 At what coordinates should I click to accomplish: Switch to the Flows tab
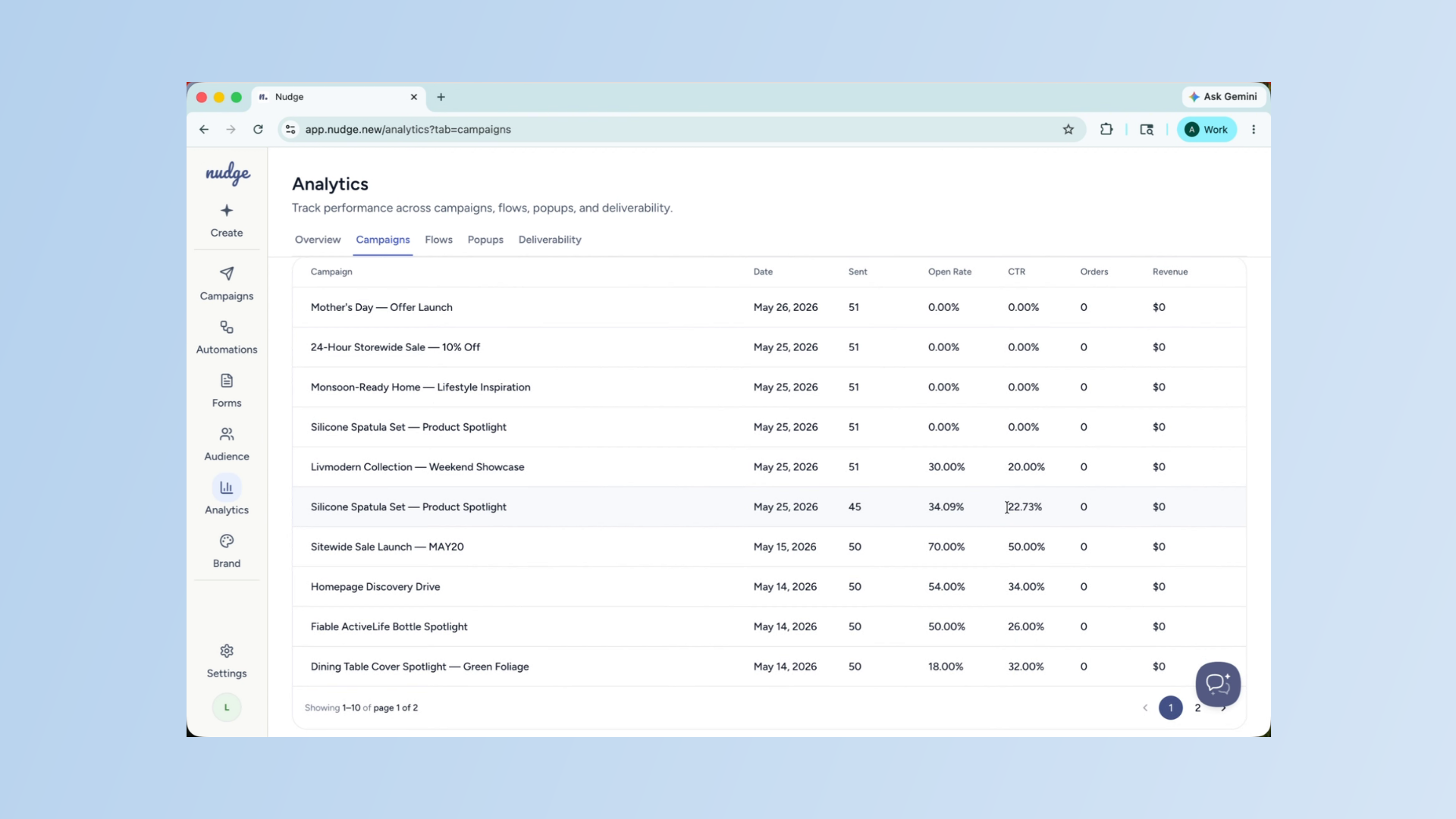[x=438, y=240]
